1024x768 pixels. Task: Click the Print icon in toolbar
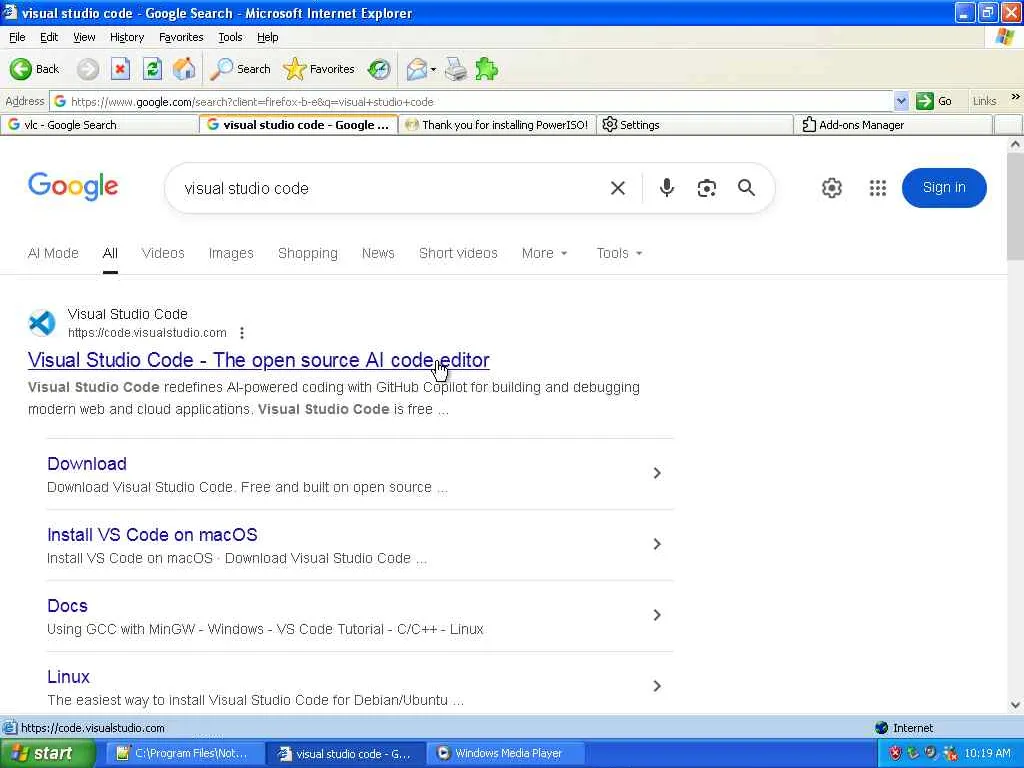456,69
